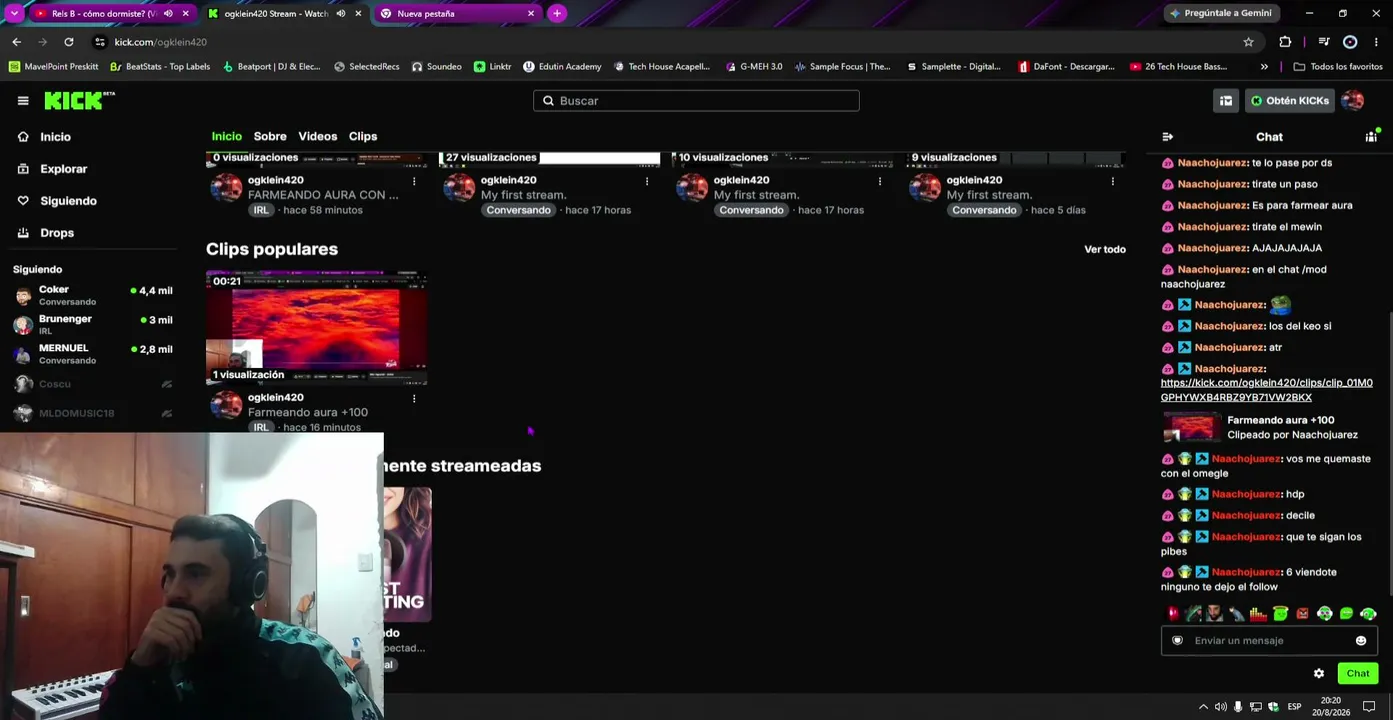1393x720 pixels.
Task: Open options for the 27 visualizaciones video
Action: point(647,182)
